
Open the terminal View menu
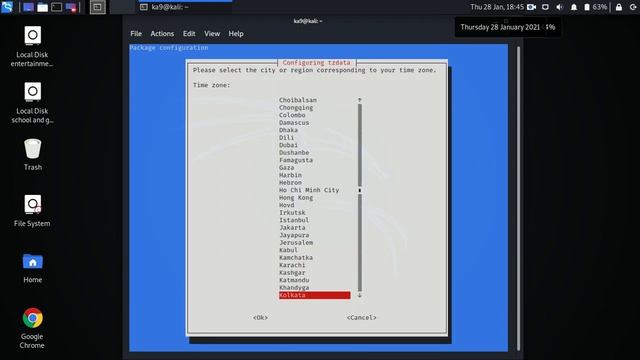(x=212, y=33)
